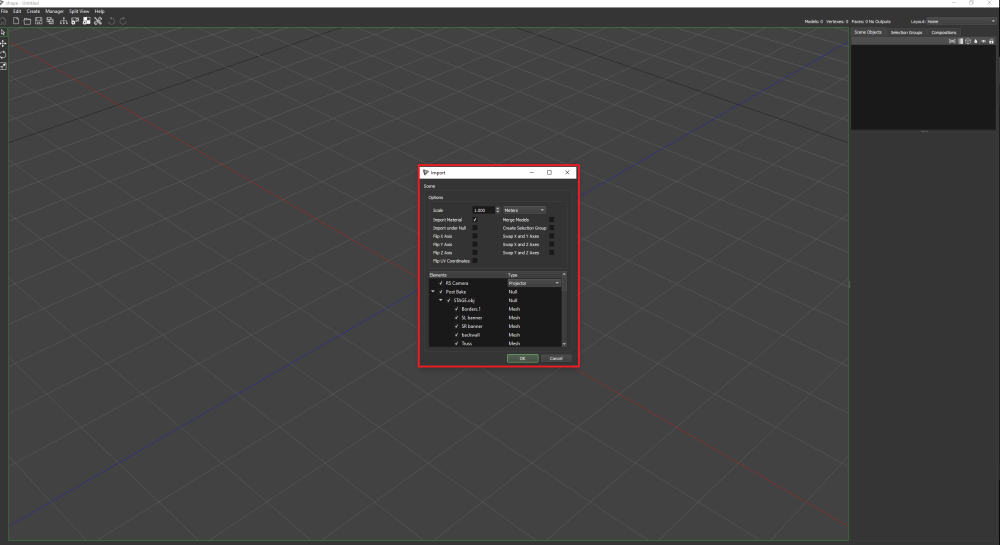Uncheck the Borders.1 mesh checkbox
This screenshot has height=545, width=1000.
point(457,309)
